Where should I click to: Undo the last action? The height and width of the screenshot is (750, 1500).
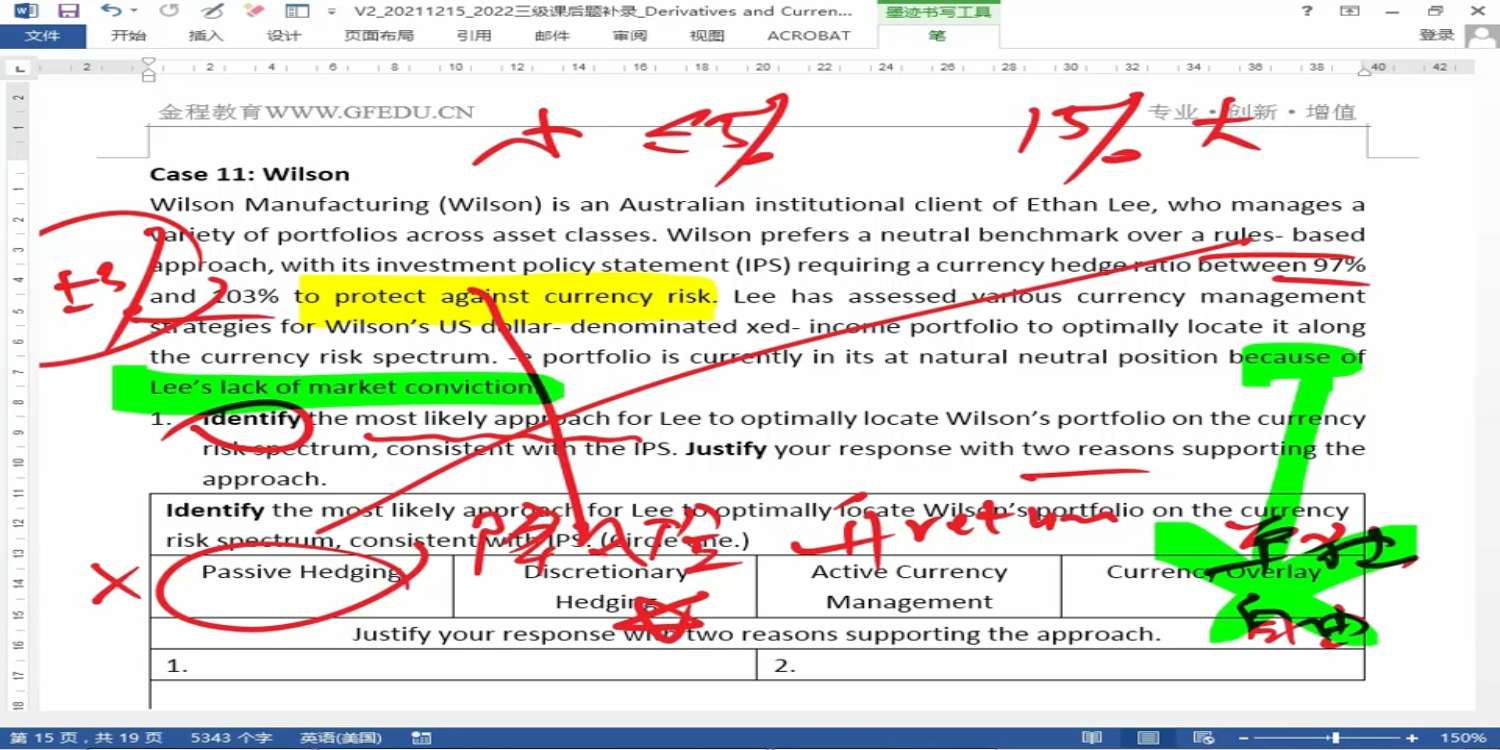[x=110, y=11]
